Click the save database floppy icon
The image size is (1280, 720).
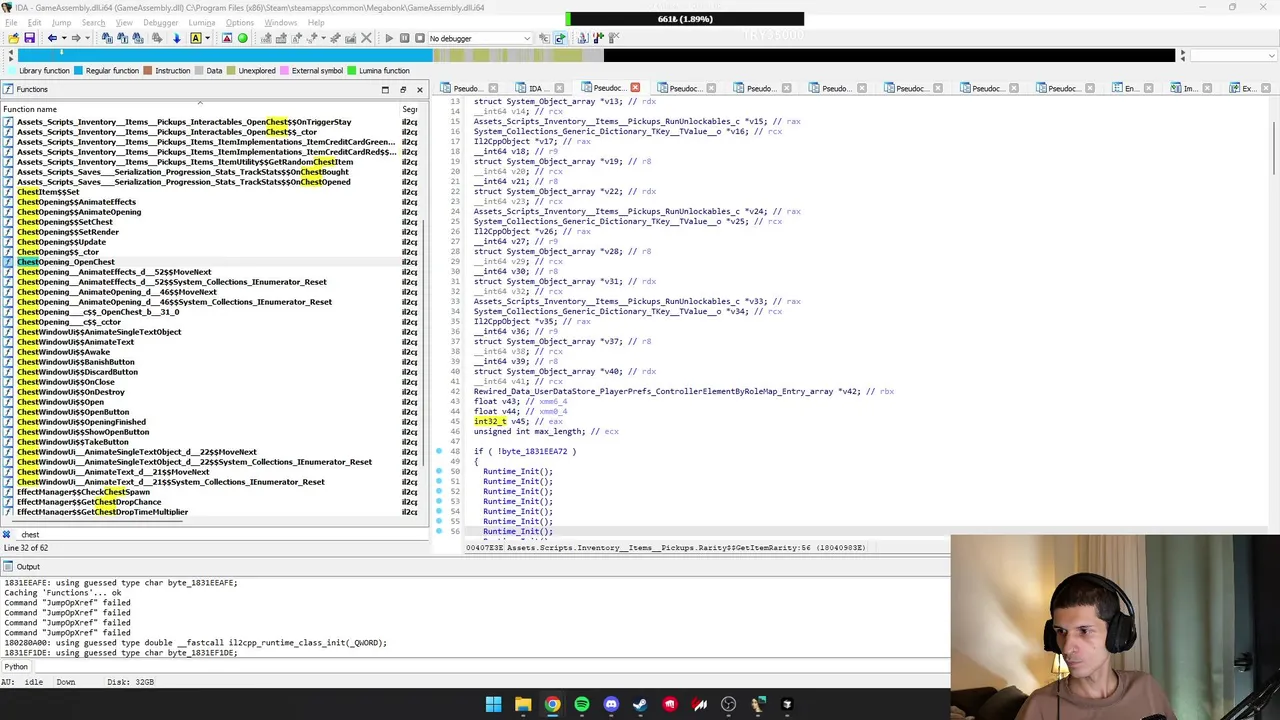click(29, 38)
